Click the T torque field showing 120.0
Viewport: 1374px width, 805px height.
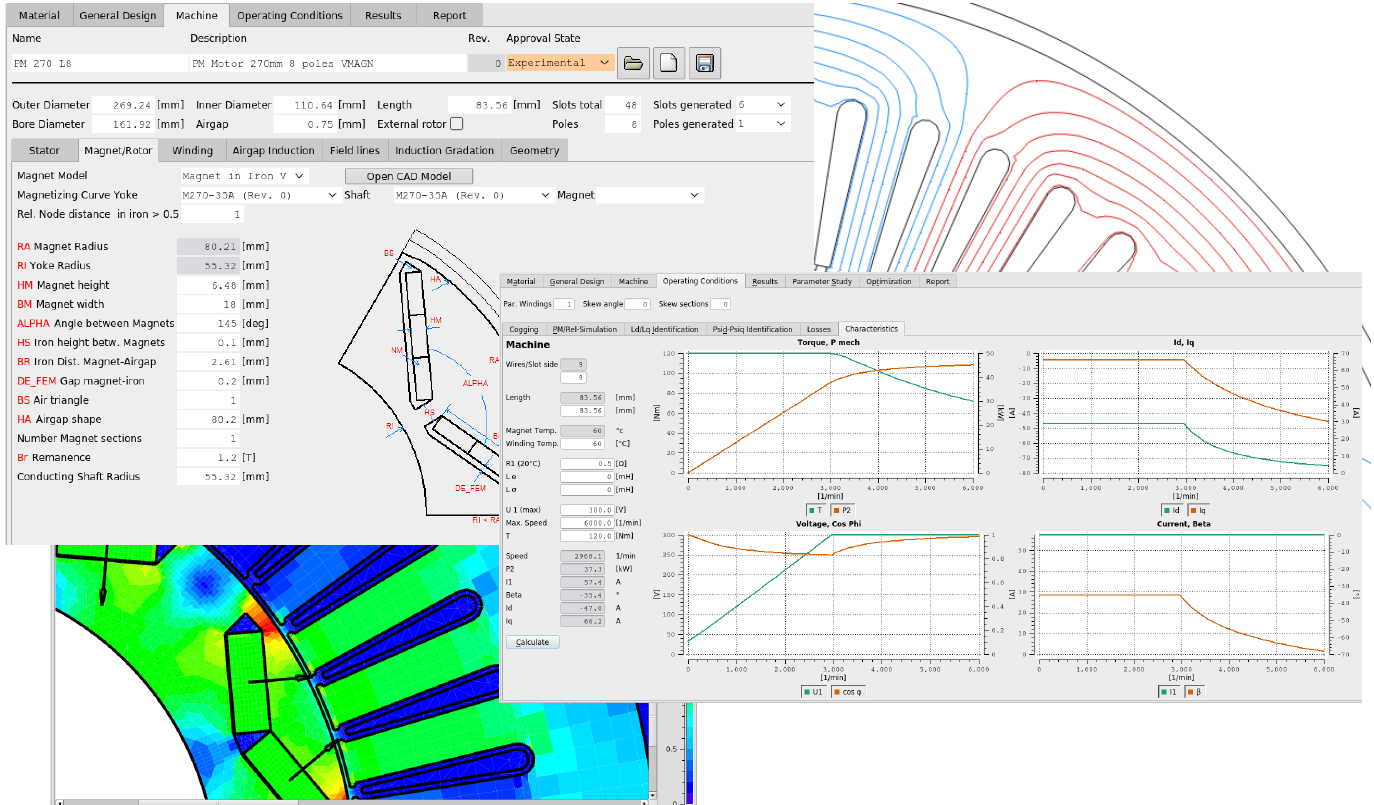[x=587, y=536]
